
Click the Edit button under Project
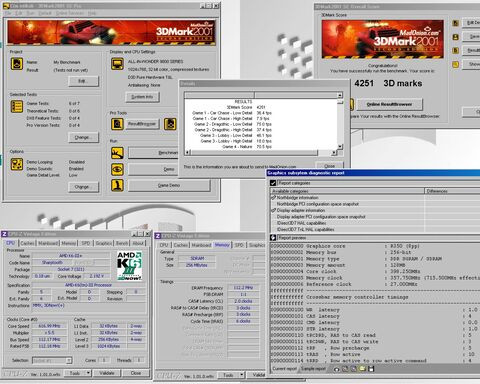84,81
